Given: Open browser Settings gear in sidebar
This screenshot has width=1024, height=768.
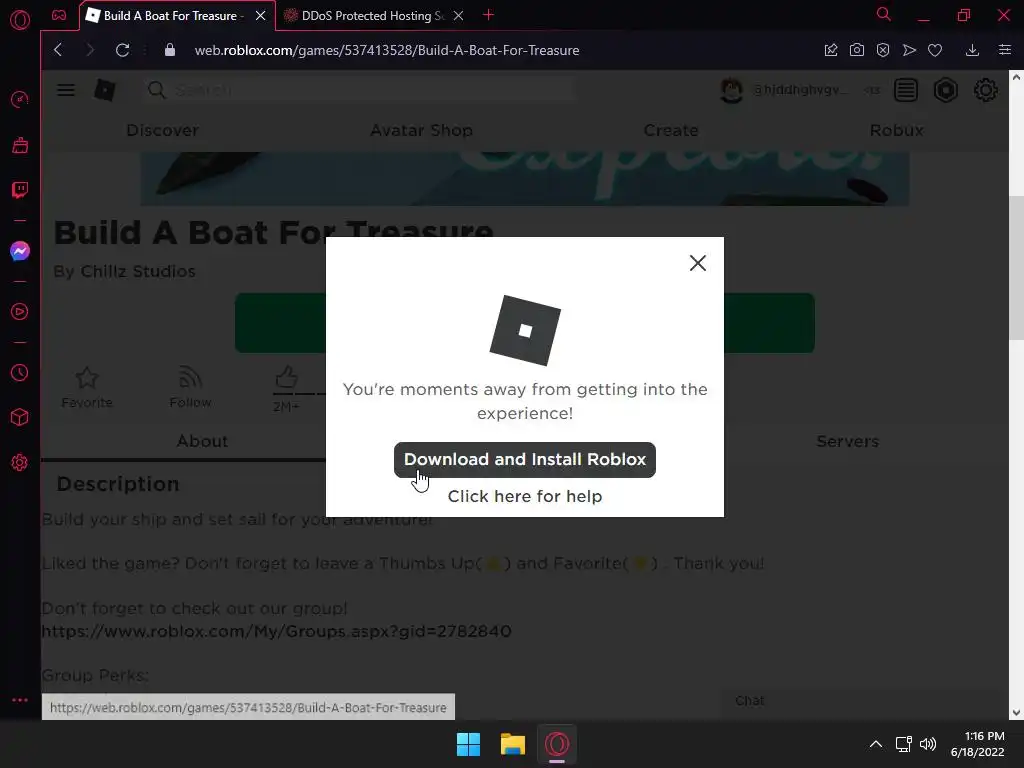Looking at the screenshot, I should (20, 462).
